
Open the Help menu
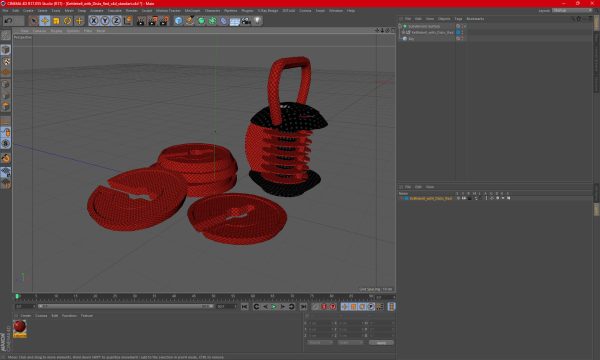[351, 11]
